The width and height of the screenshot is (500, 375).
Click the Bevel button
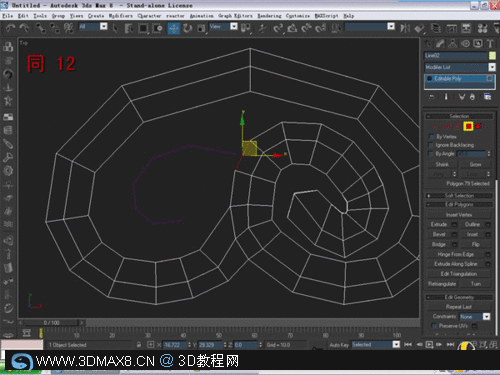pyautogui.click(x=439, y=234)
